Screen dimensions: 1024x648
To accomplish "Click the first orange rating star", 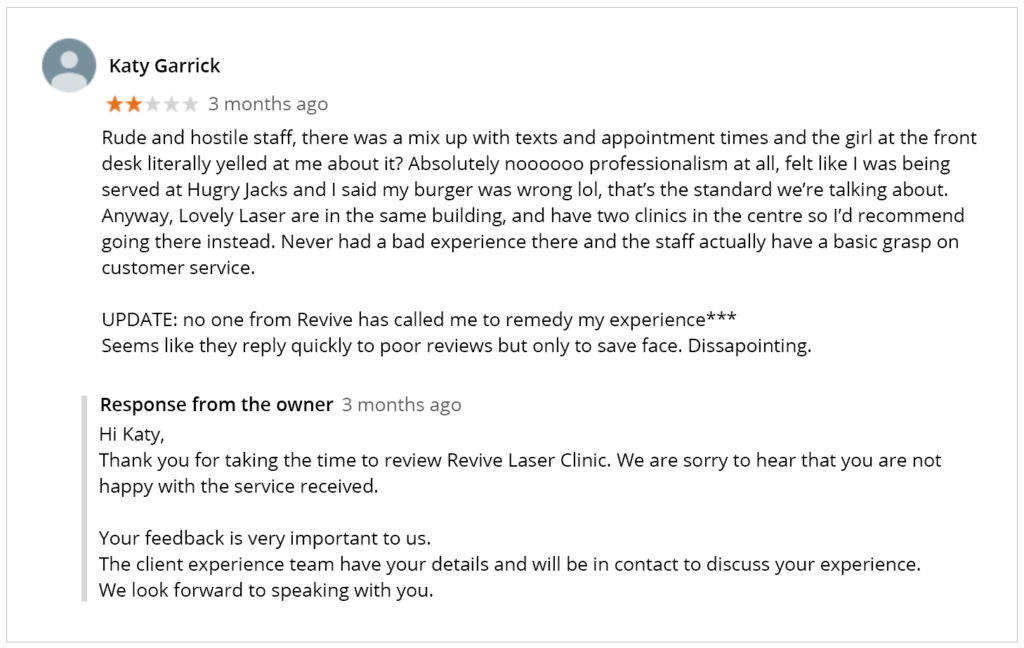I will point(115,104).
